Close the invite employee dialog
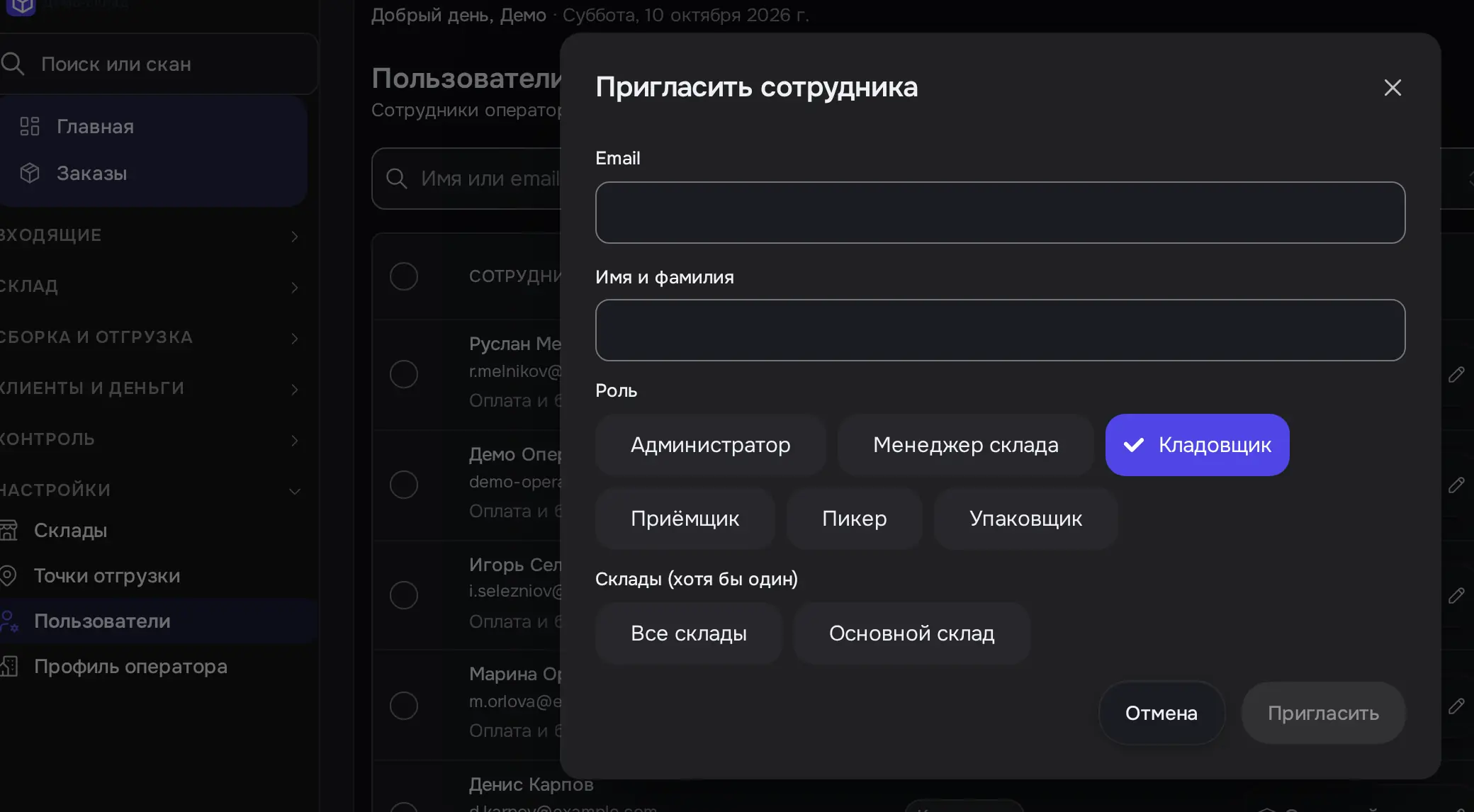 pos(1393,88)
